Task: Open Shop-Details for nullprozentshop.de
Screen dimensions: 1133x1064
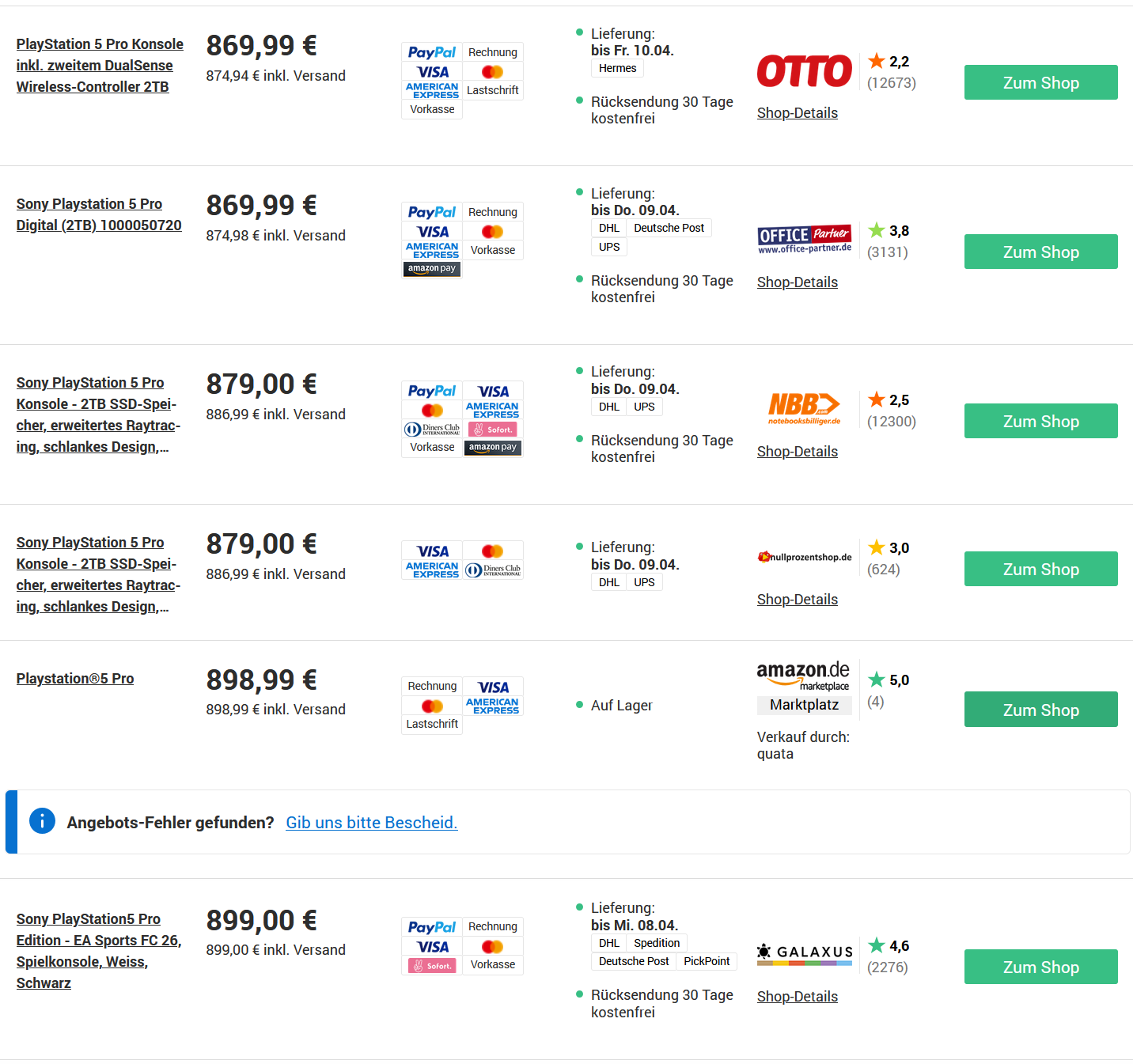Action: coord(797,600)
